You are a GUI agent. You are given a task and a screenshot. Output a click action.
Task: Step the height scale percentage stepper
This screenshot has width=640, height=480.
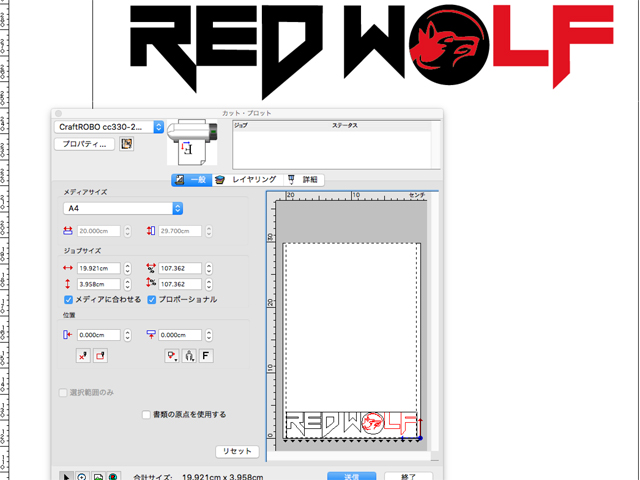click(209, 284)
